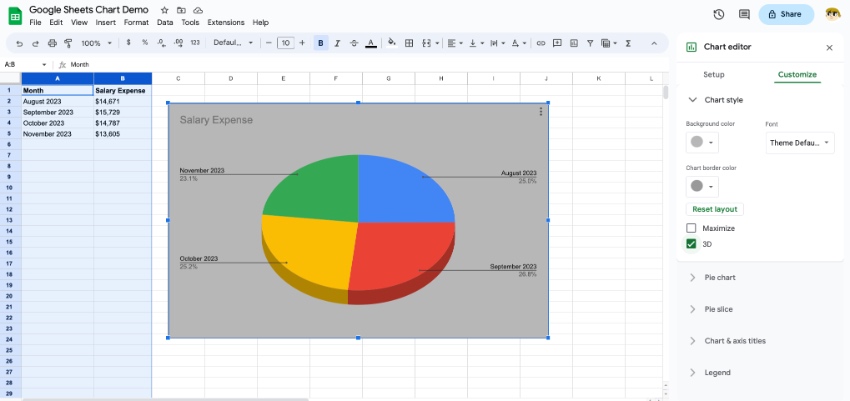Close the Chart editor panel
This screenshot has width=850, height=401.
pyautogui.click(x=829, y=48)
